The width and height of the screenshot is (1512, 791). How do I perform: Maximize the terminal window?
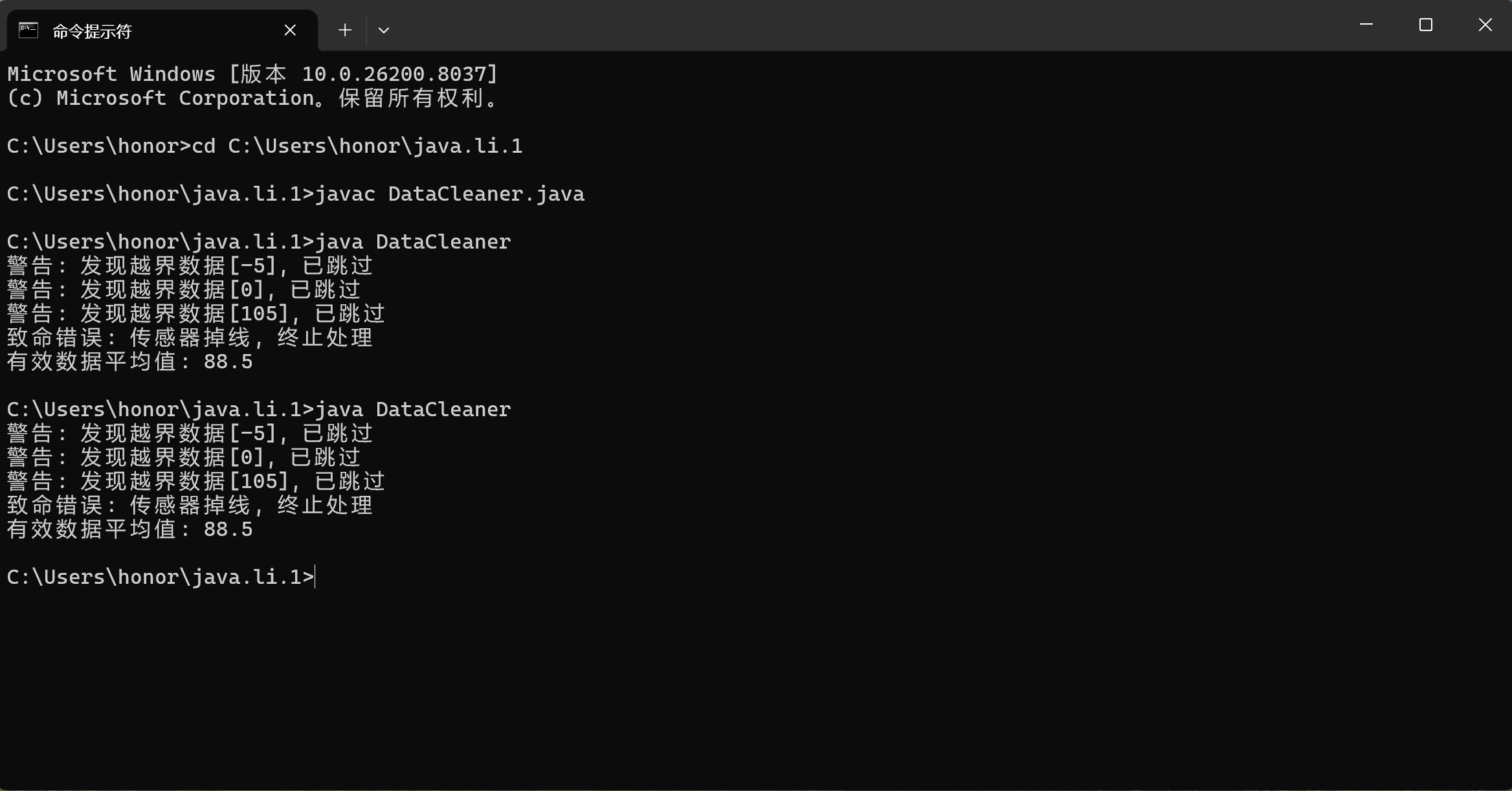(x=1426, y=25)
